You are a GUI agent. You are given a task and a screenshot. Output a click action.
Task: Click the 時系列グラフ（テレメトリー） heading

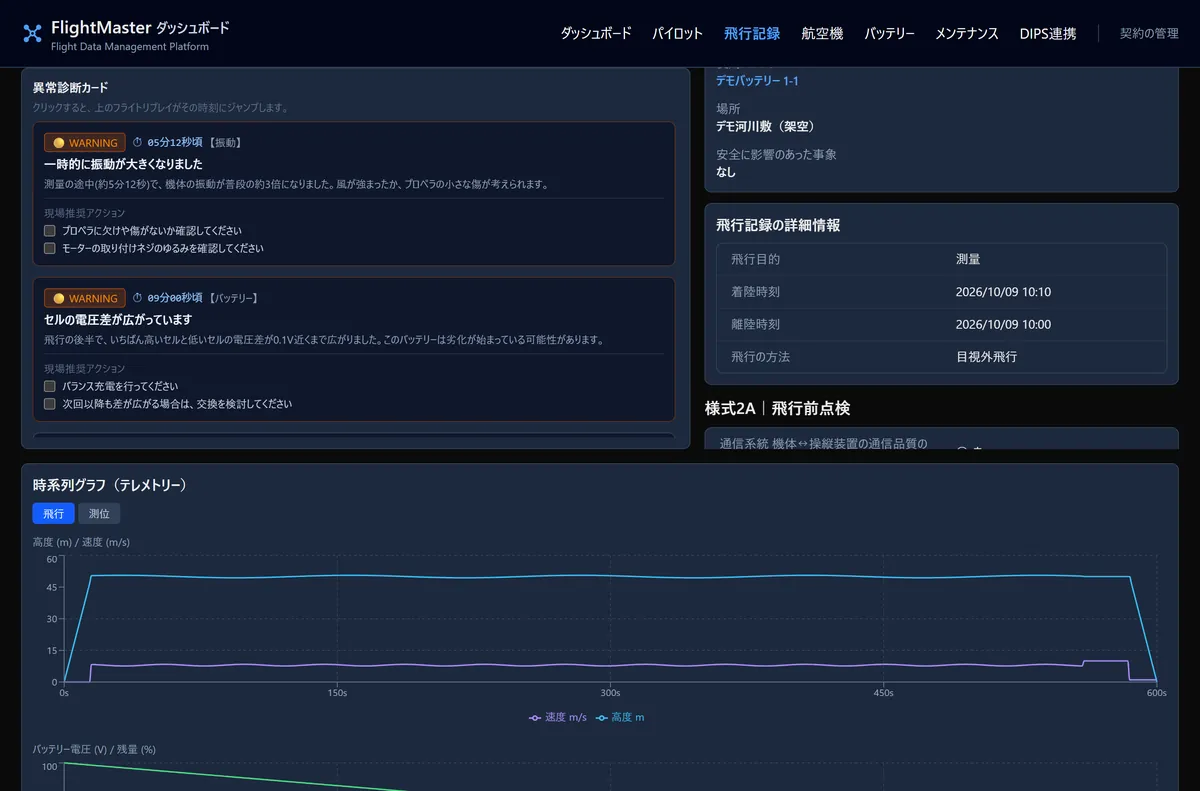pos(110,485)
